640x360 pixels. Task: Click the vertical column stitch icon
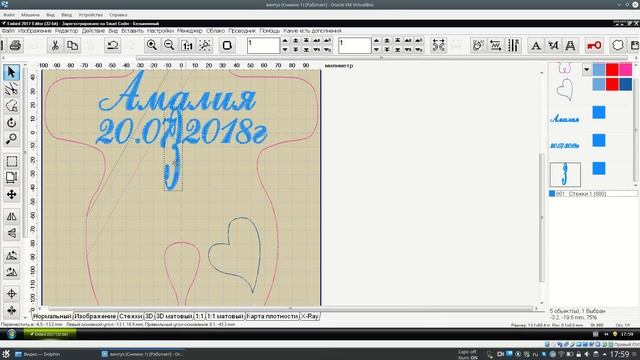pos(513,45)
